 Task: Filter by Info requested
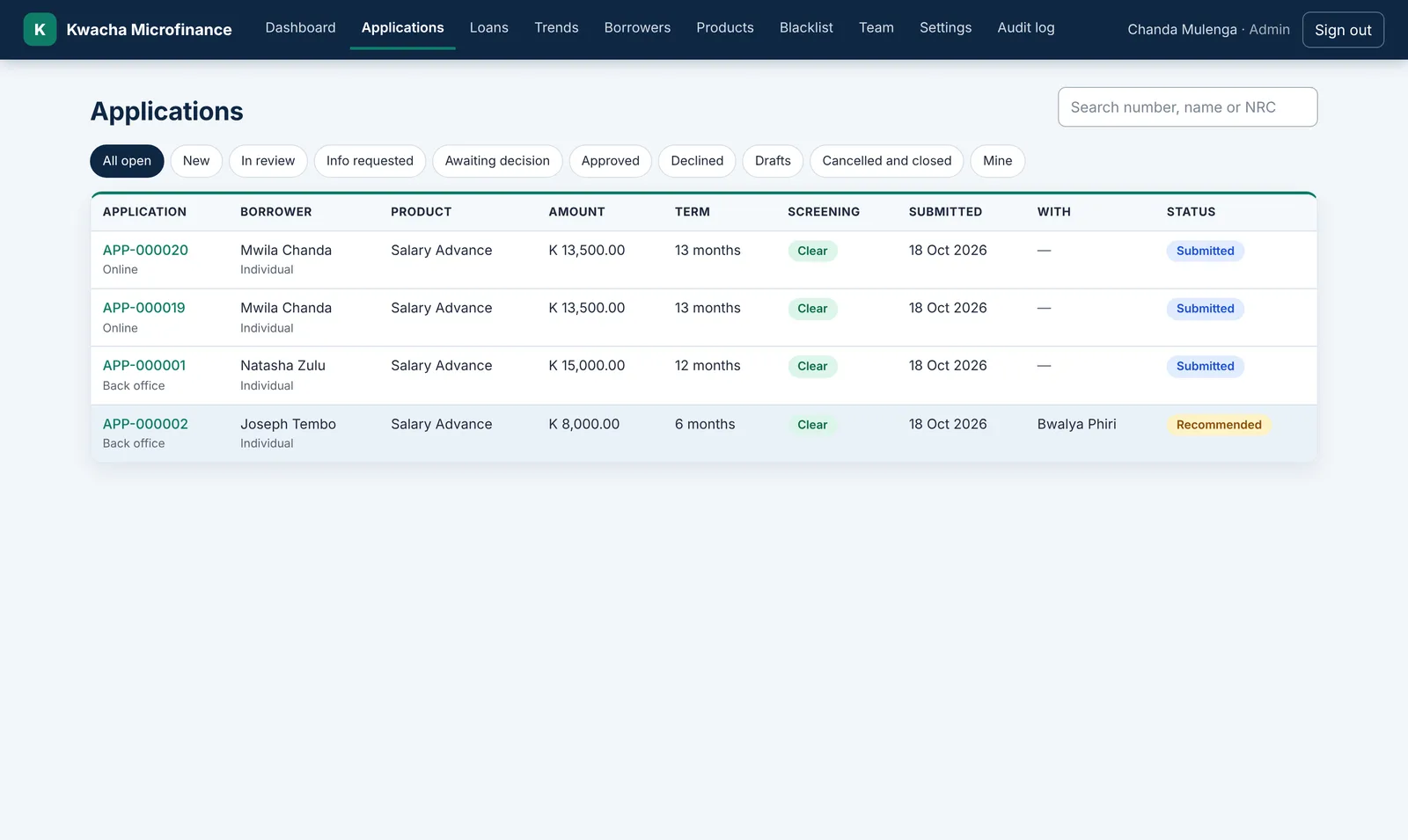[x=370, y=161]
